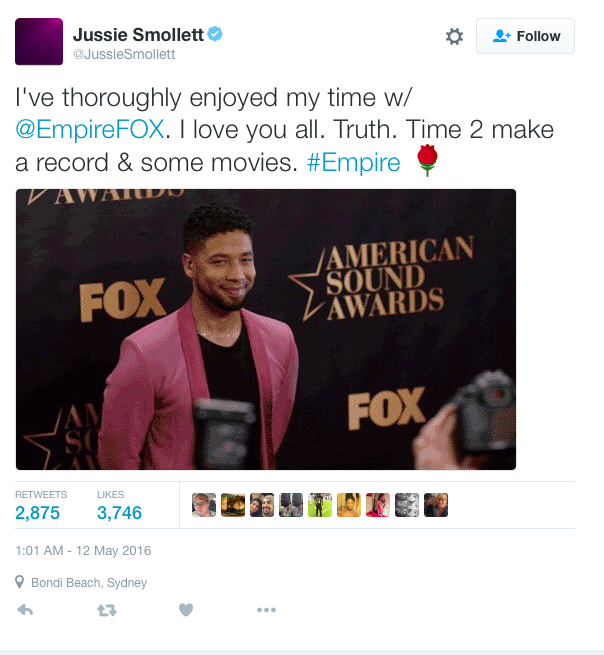
Task: Click the Bondi Beach, Sydney location
Action: (x=89, y=582)
